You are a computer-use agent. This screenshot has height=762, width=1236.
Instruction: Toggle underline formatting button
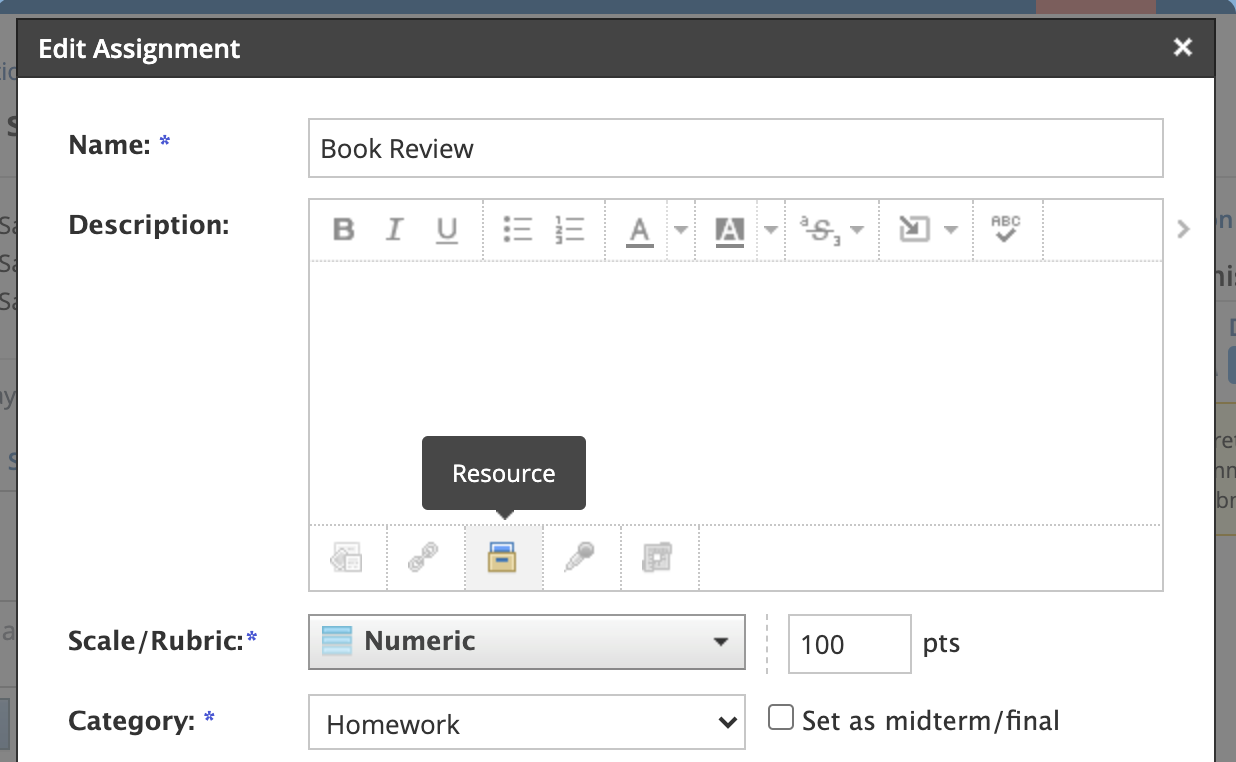446,230
